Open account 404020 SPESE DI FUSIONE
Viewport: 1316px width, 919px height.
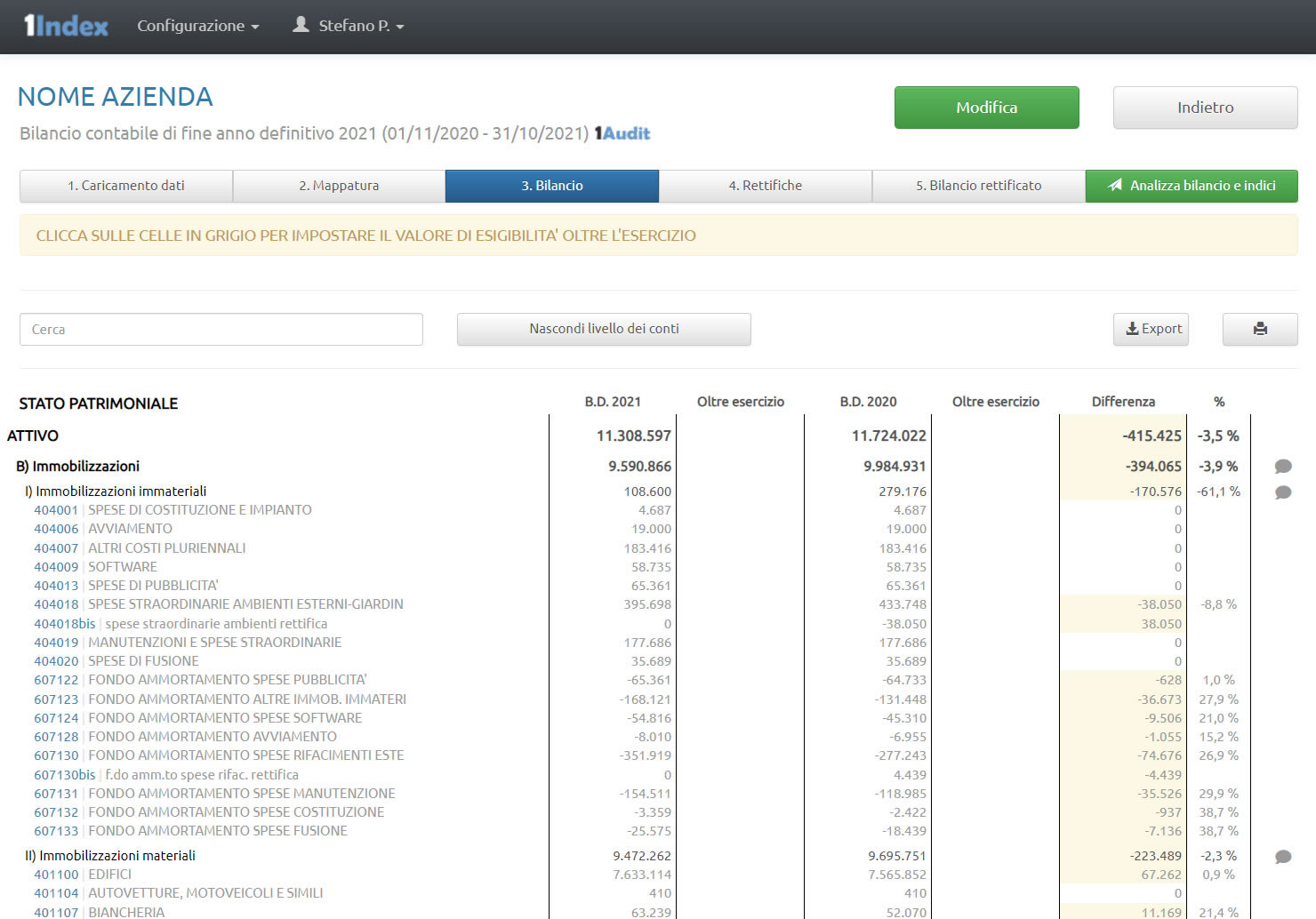tap(56, 661)
